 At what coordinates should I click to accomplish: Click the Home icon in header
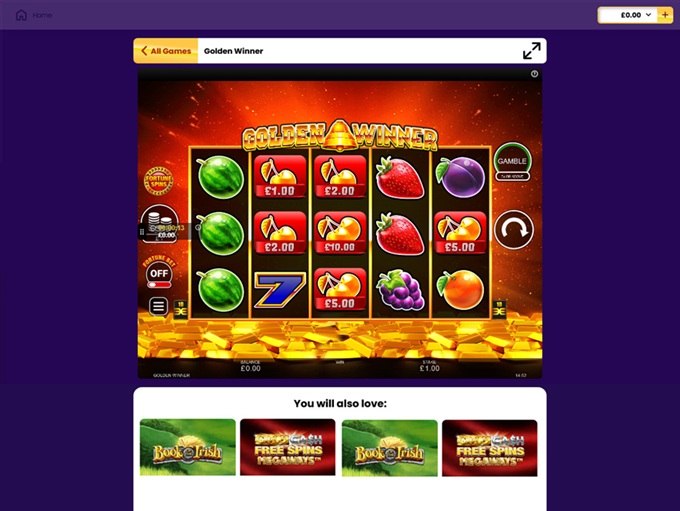pos(21,15)
